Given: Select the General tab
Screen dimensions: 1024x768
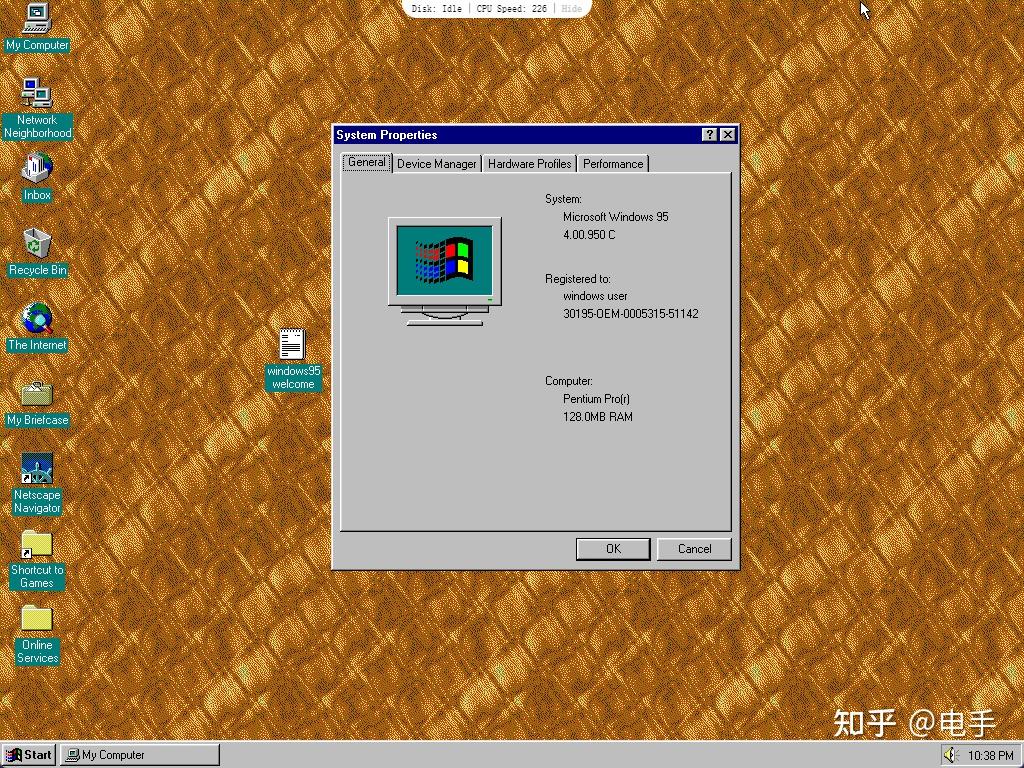Looking at the screenshot, I should coord(366,162).
